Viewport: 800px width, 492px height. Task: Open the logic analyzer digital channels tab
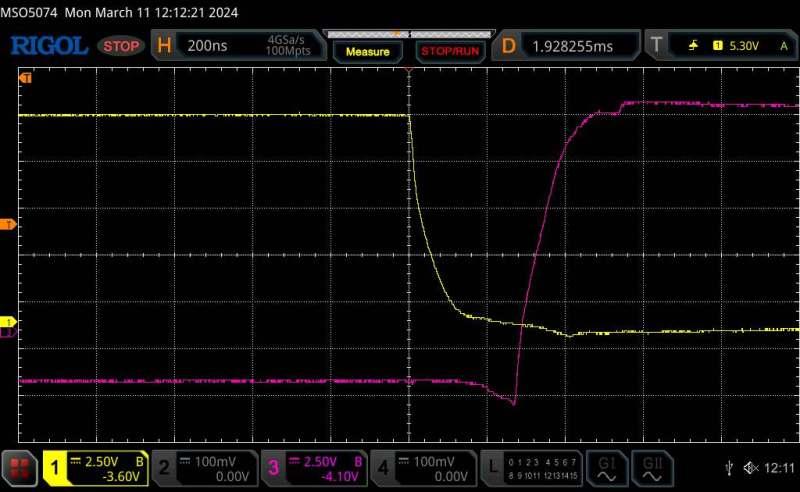pyautogui.click(x=533, y=467)
